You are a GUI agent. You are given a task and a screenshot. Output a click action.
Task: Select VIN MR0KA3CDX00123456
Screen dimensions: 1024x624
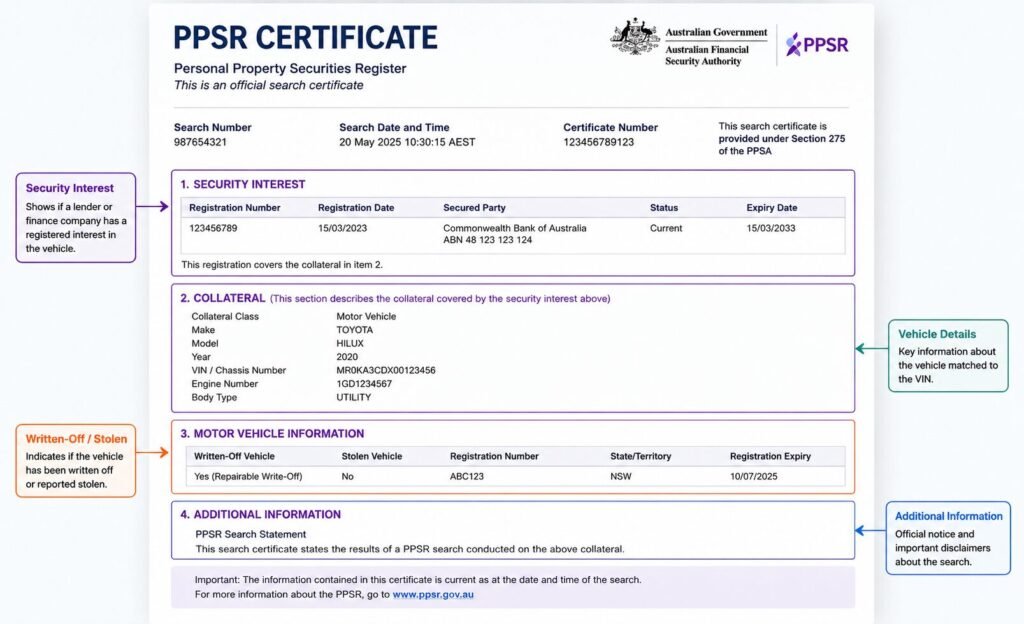coord(386,370)
